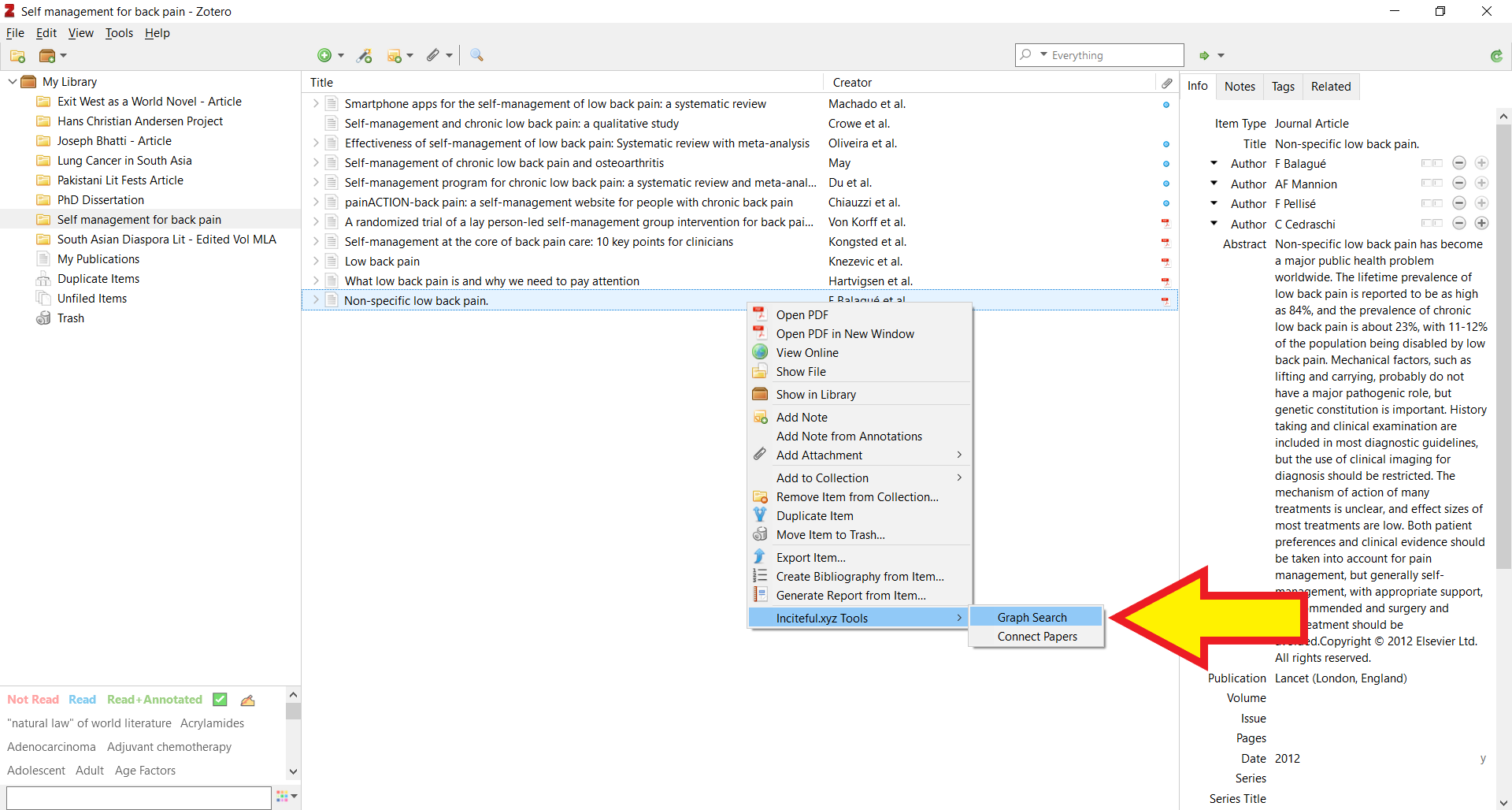Click the tag filter input field

coord(139,797)
